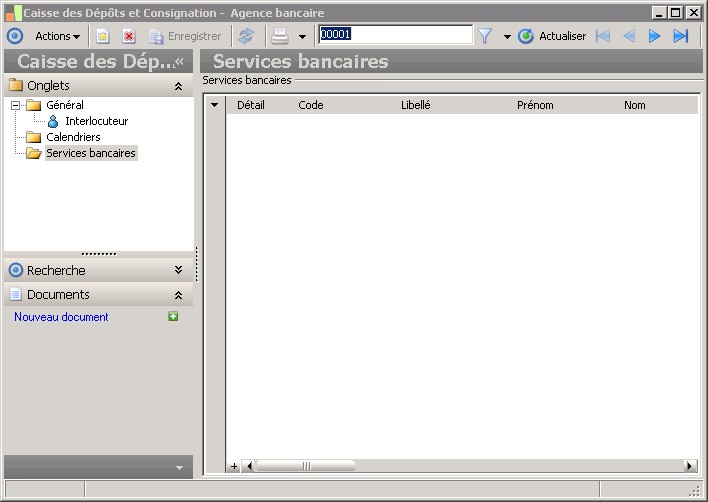The height and width of the screenshot is (502, 708).
Task: Click the filter funnel icon
Action: (x=485, y=36)
